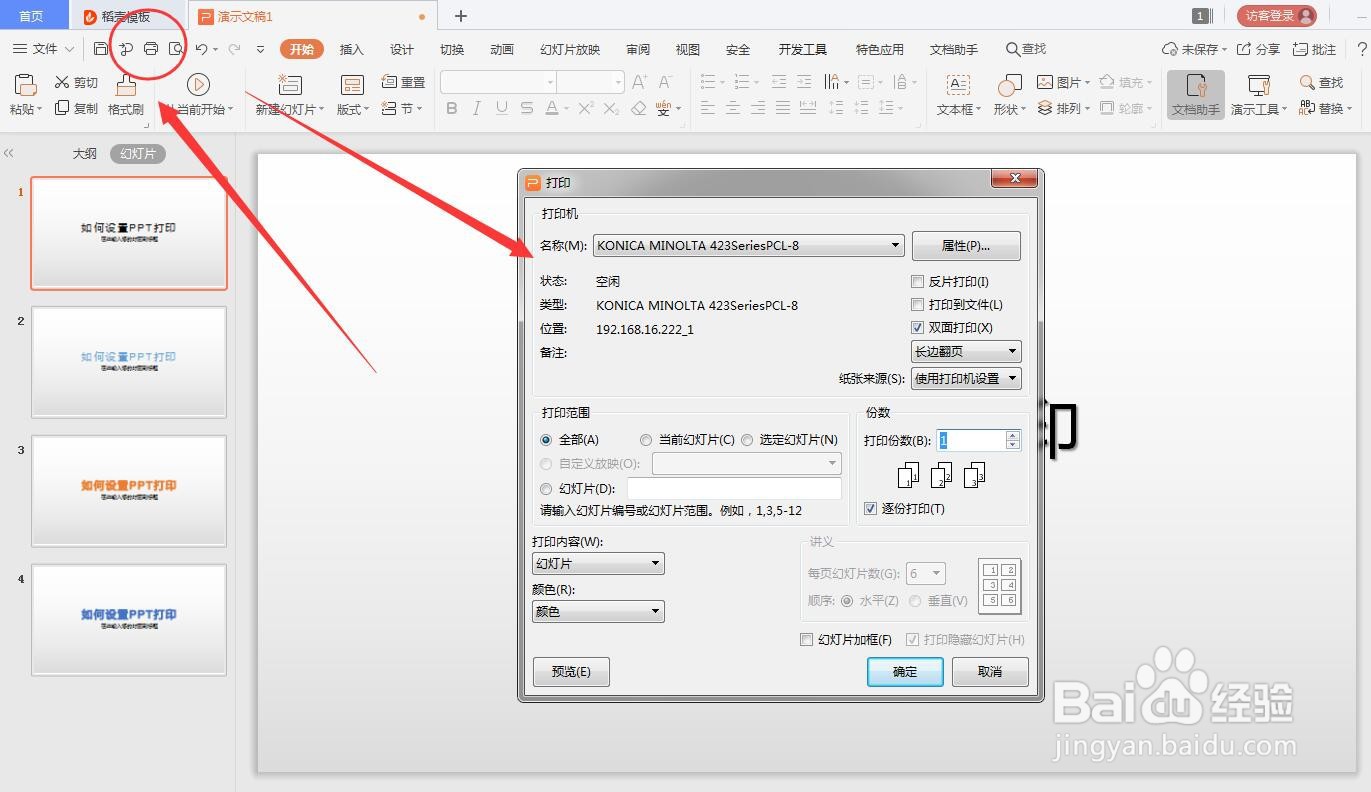Uncheck the 双面打印 duplex printing checkbox
Viewport: 1371px width, 792px height.
pyautogui.click(x=917, y=327)
